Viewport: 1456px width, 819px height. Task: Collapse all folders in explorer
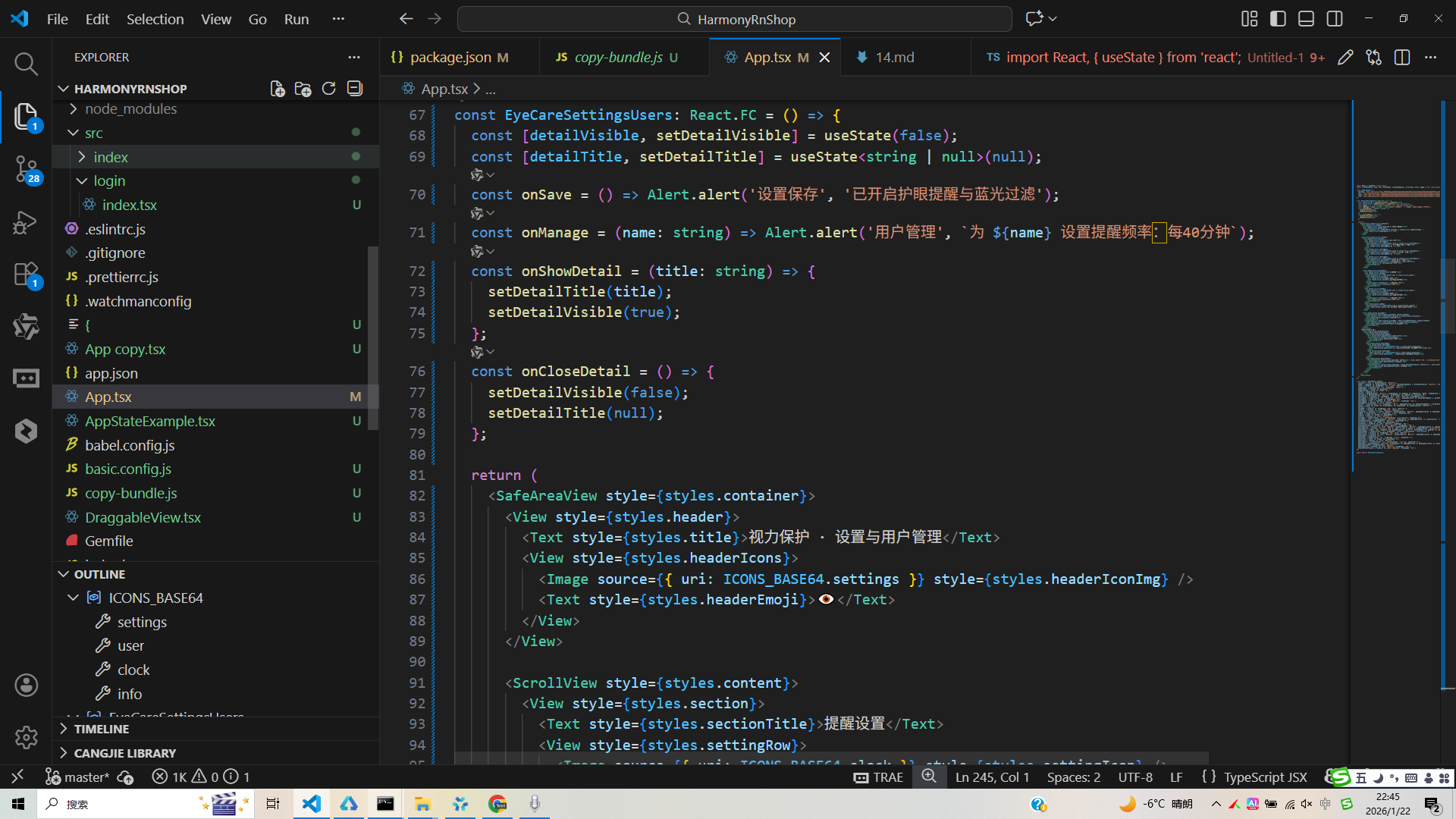click(x=354, y=89)
